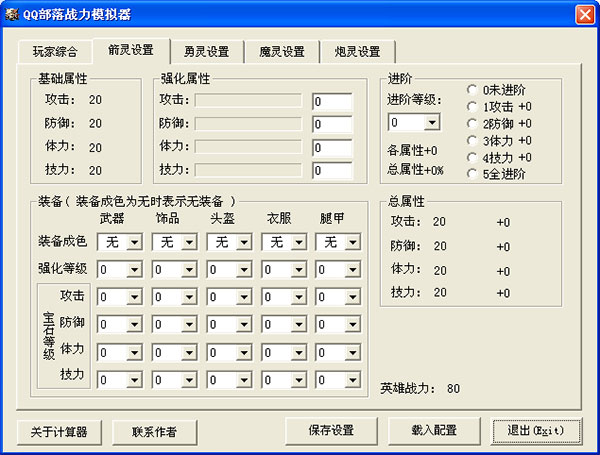Click the 强化属性 技力 progress bar
Viewport: 600px width, 455px height.
coord(248,170)
